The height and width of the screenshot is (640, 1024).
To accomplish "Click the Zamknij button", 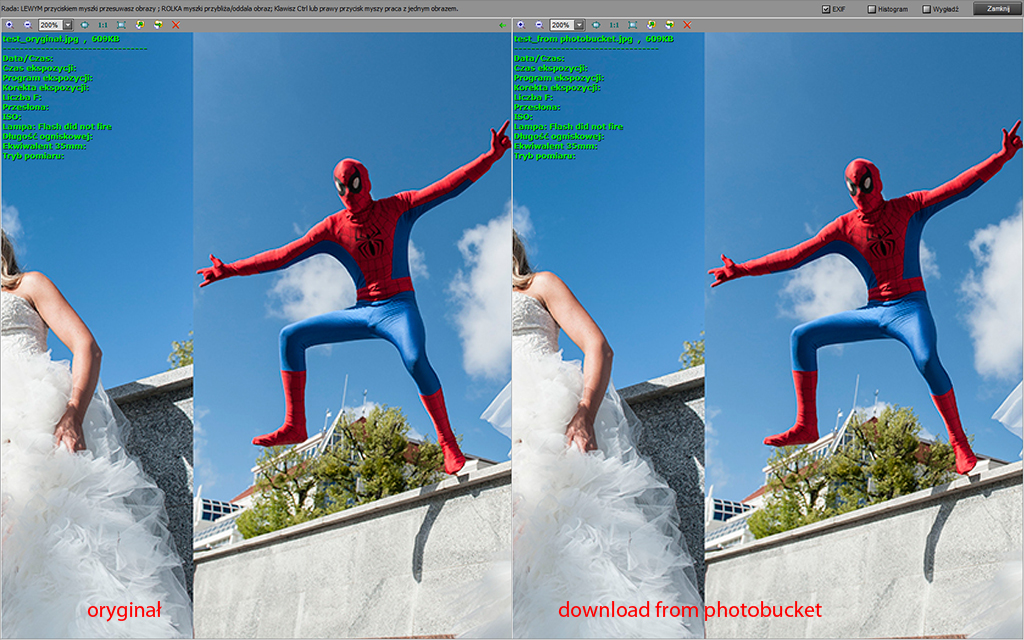I will point(998,8).
